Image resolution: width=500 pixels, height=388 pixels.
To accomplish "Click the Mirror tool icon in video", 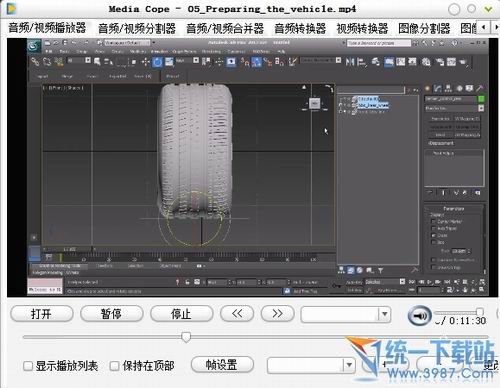I will (x=349, y=62).
